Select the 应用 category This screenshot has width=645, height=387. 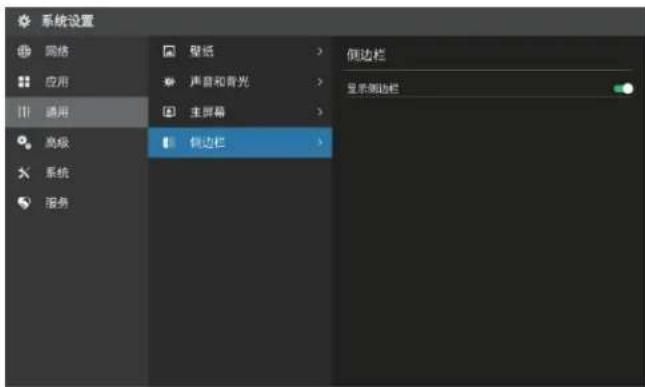coord(77,82)
